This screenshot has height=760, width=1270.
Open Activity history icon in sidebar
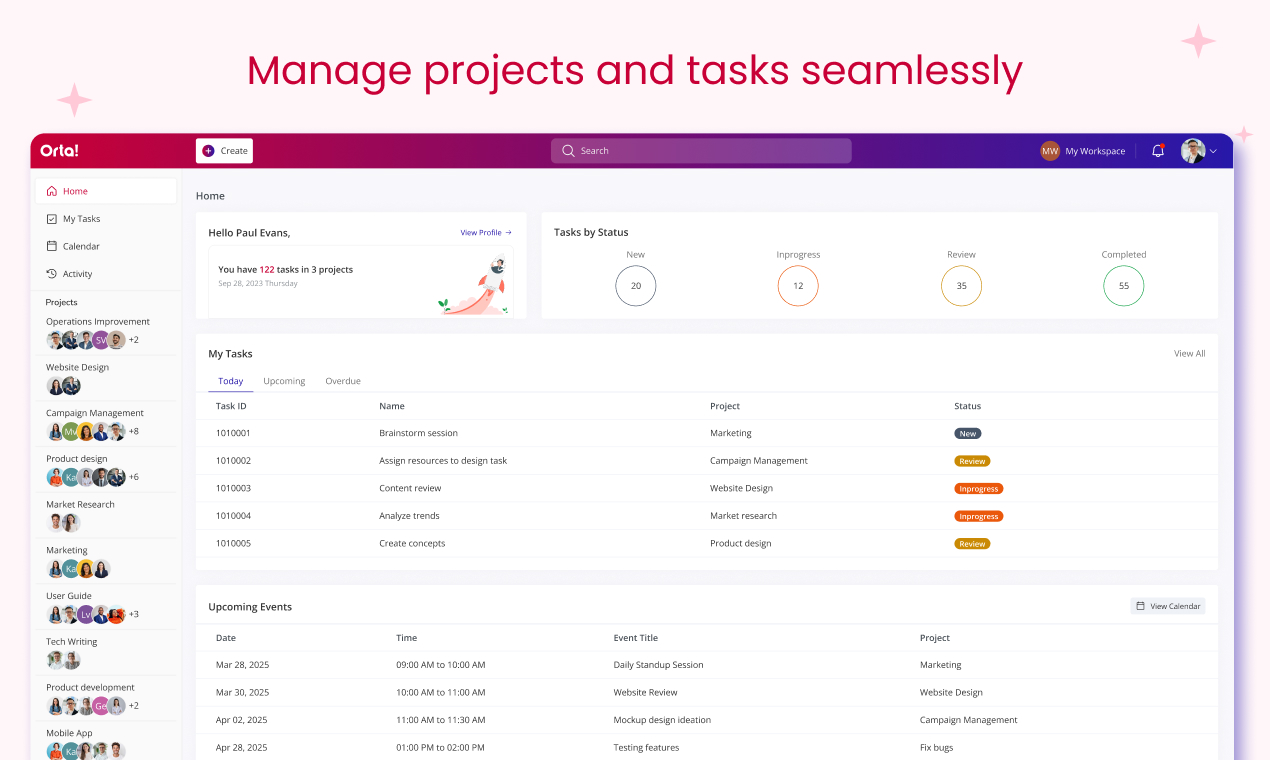52,274
